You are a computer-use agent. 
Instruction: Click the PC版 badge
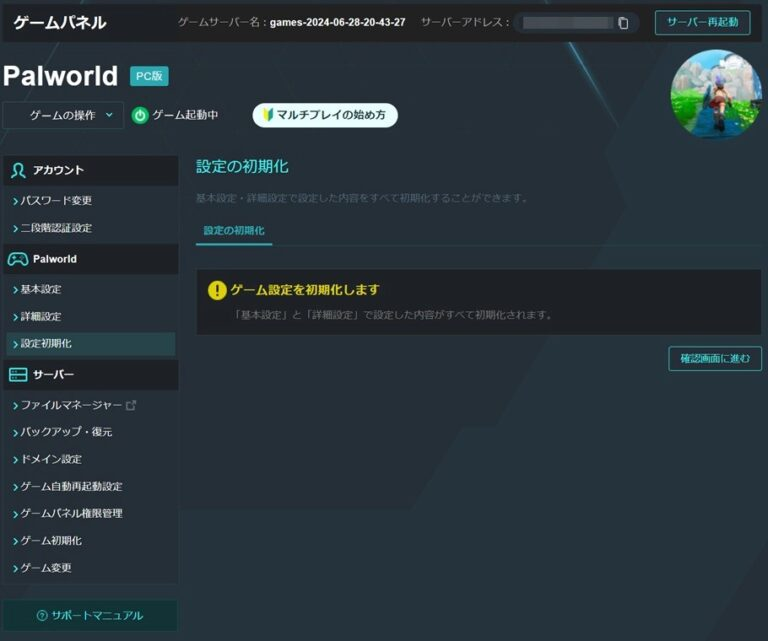tap(149, 76)
